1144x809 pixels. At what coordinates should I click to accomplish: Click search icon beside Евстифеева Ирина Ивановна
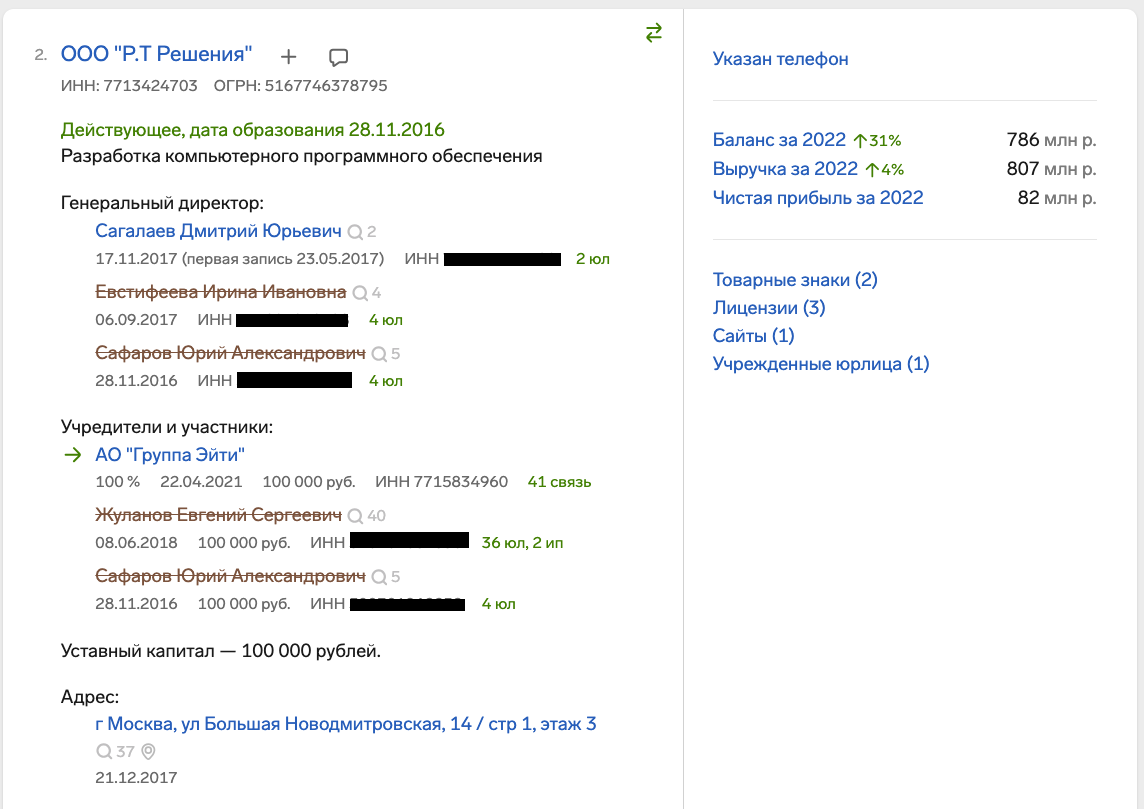coord(360,293)
